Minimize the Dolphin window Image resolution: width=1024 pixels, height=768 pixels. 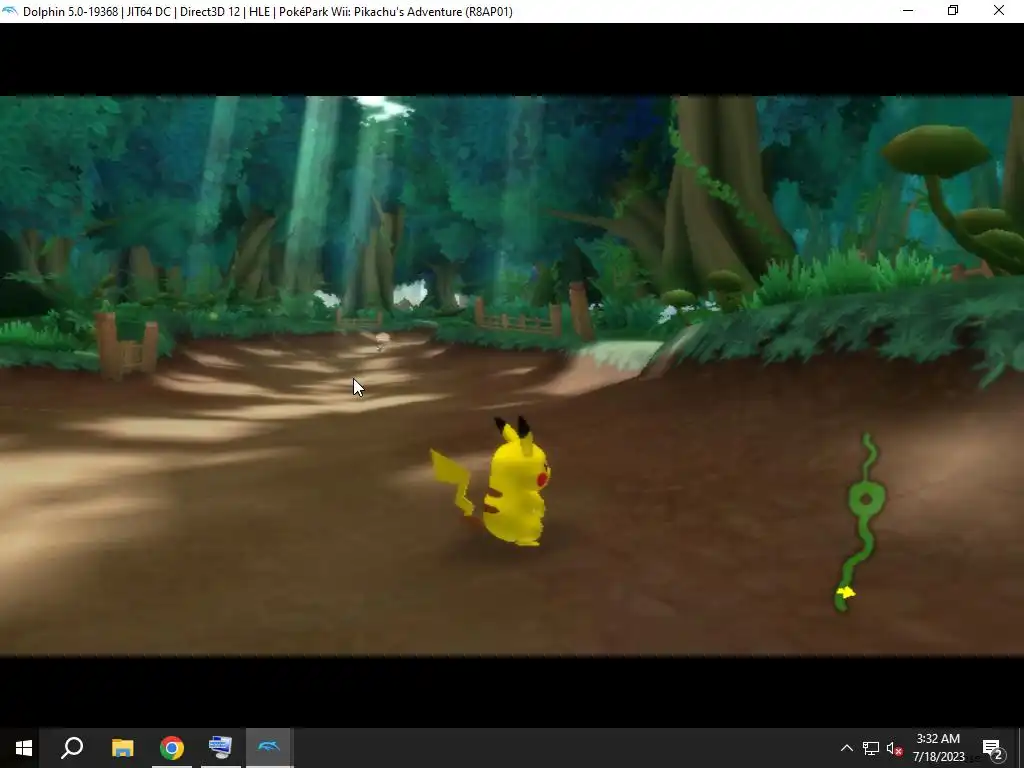[x=908, y=11]
